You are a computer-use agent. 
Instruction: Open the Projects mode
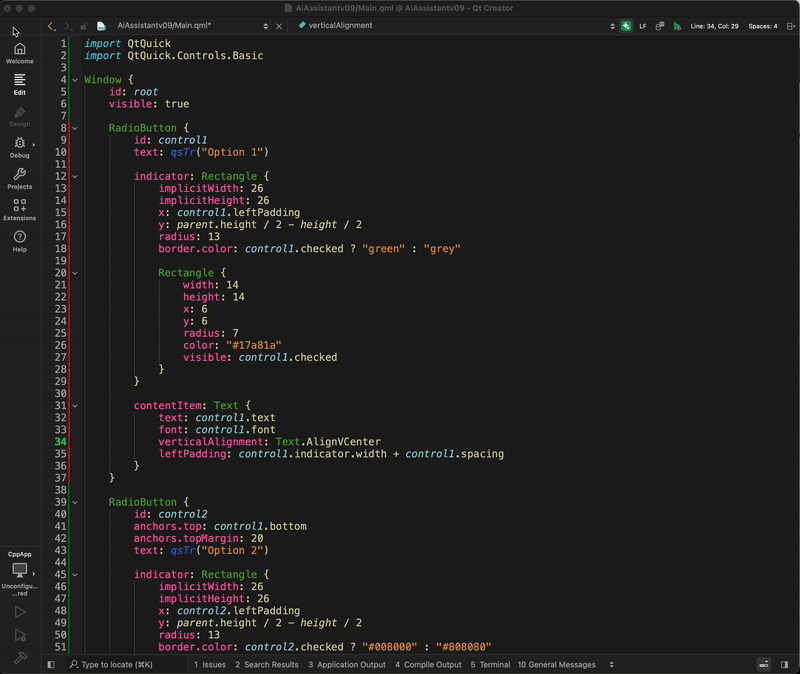(20, 178)
